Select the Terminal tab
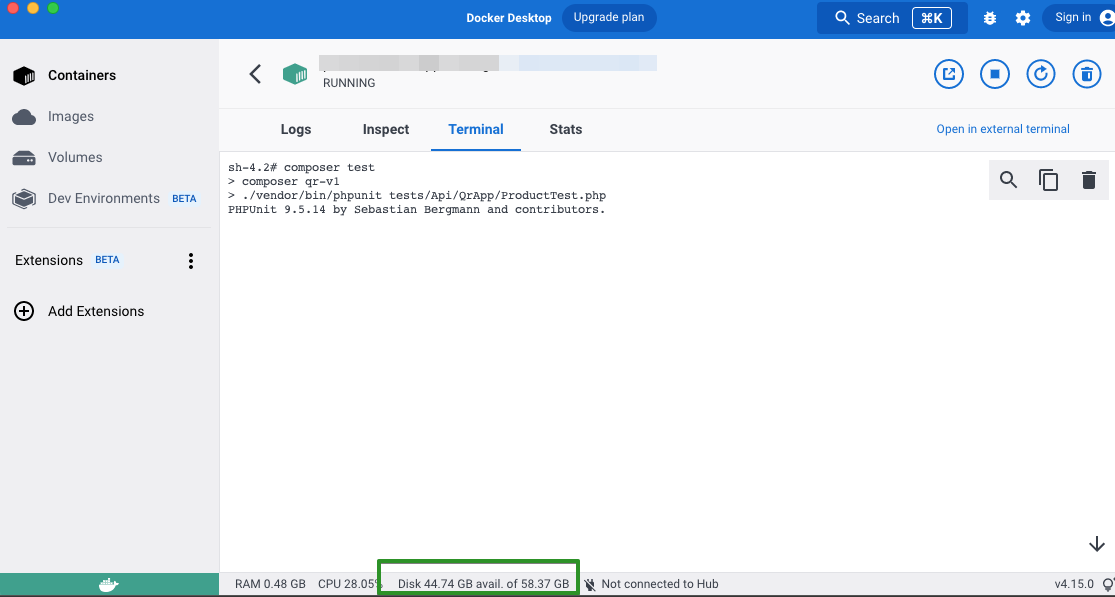Image resolution: width=1115 pixels, height=597 pixels. [476, 129]
